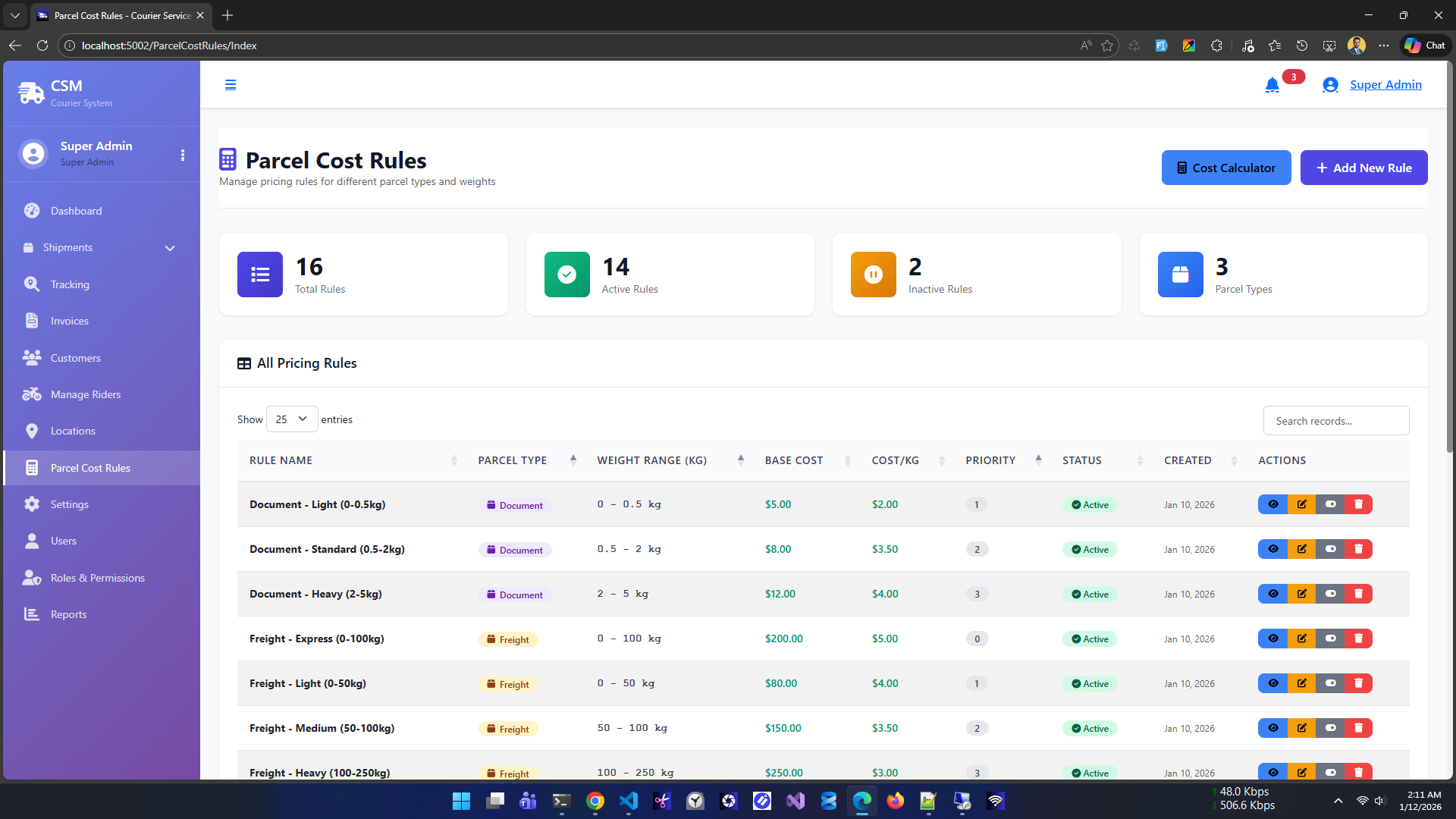The width and height of the screenshot is (1456, 819).
Task: Open the notifications bell
Action: click(1272, 85)
